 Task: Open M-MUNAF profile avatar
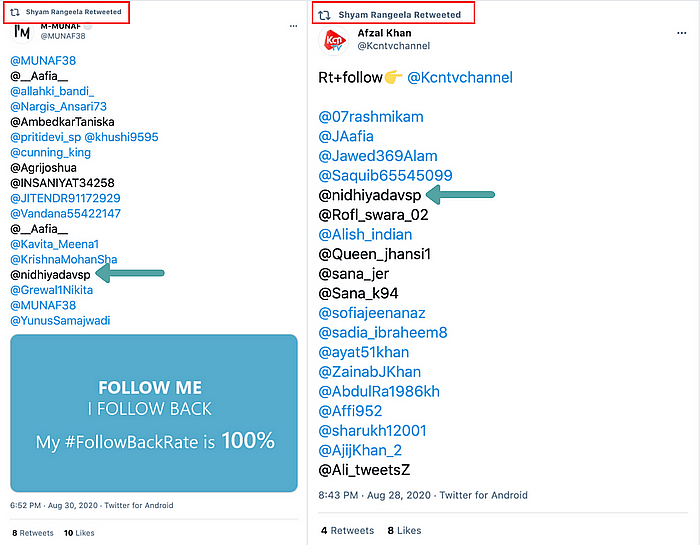pyautogui.click(x=22, y=32)
